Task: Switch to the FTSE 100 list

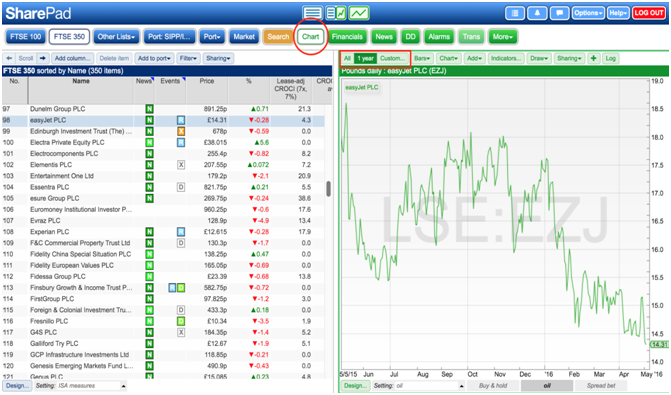Action: [25, 37]
